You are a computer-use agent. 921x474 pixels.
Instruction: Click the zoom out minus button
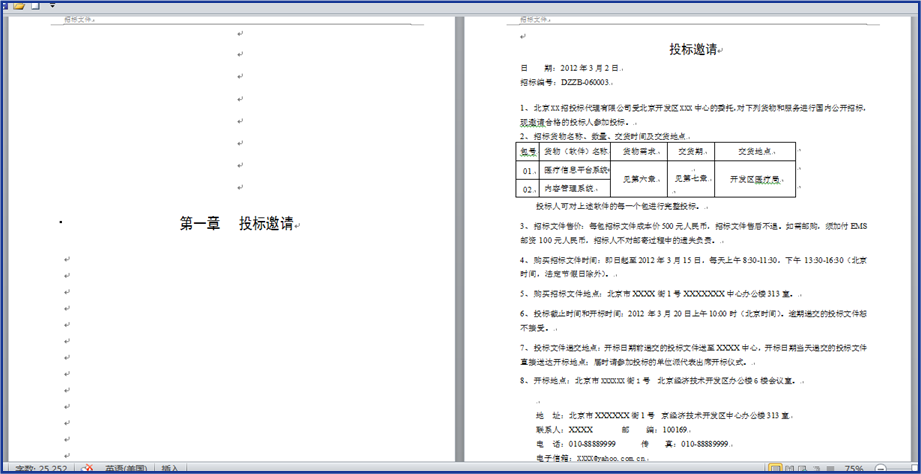coord(880,469)
